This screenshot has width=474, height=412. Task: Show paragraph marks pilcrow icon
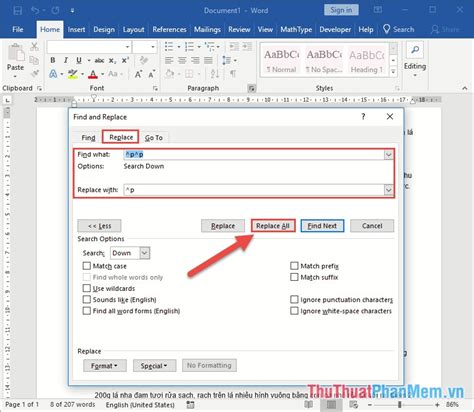(x=233, y=74)
